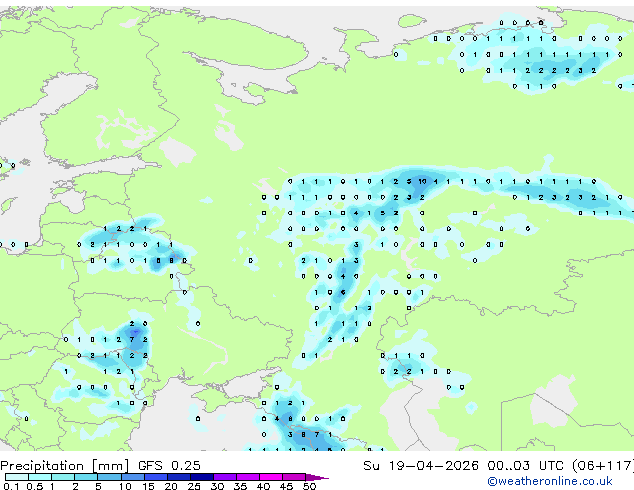
Task: Click the 30–35 mm purple legend swatch
Action: pyautogui.click(x=224, y=477)
